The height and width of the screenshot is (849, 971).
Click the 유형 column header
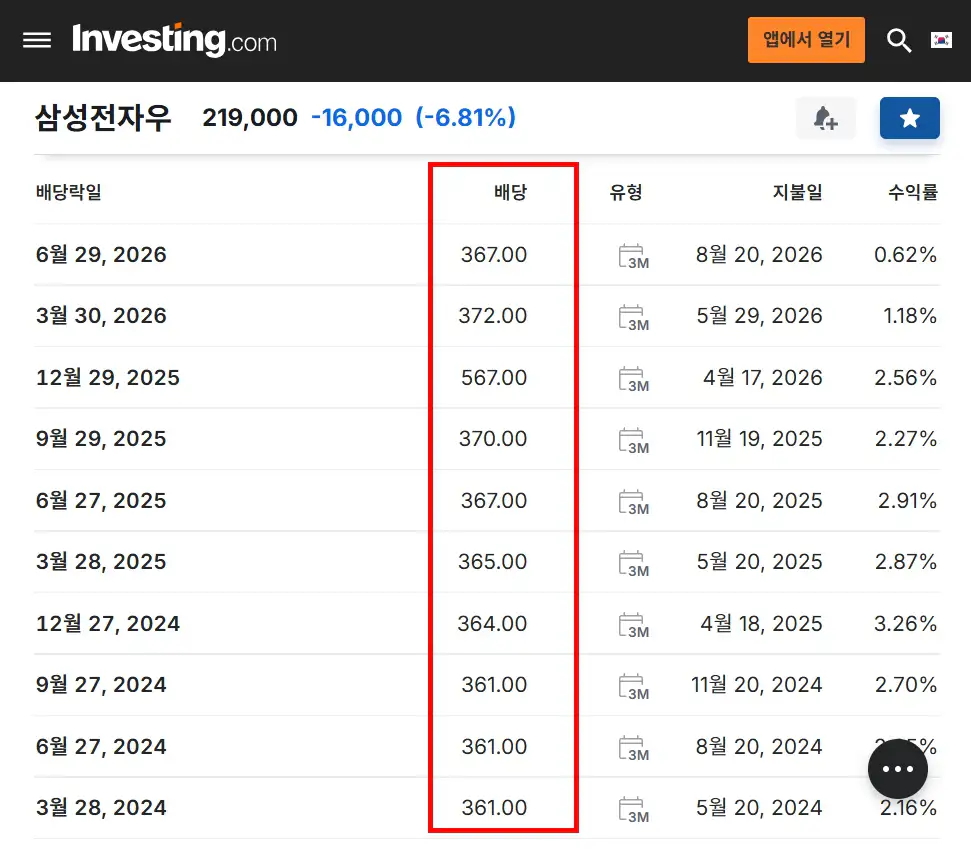626,192
